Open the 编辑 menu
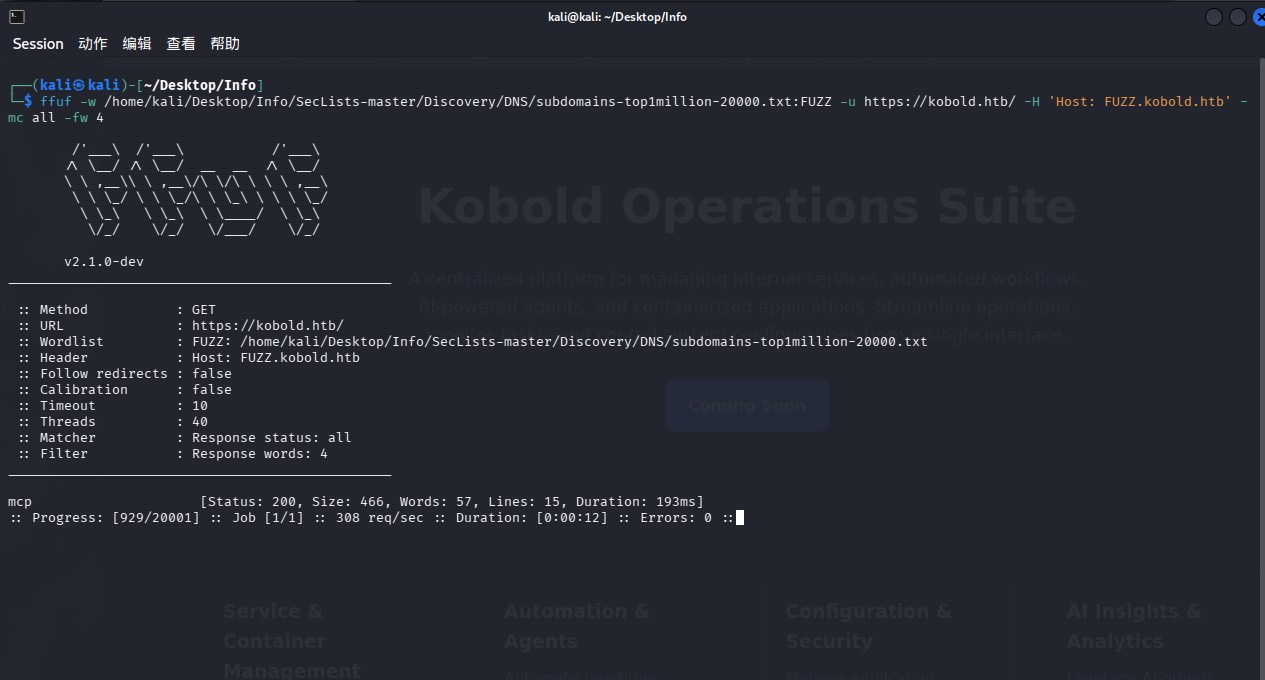 137,44
